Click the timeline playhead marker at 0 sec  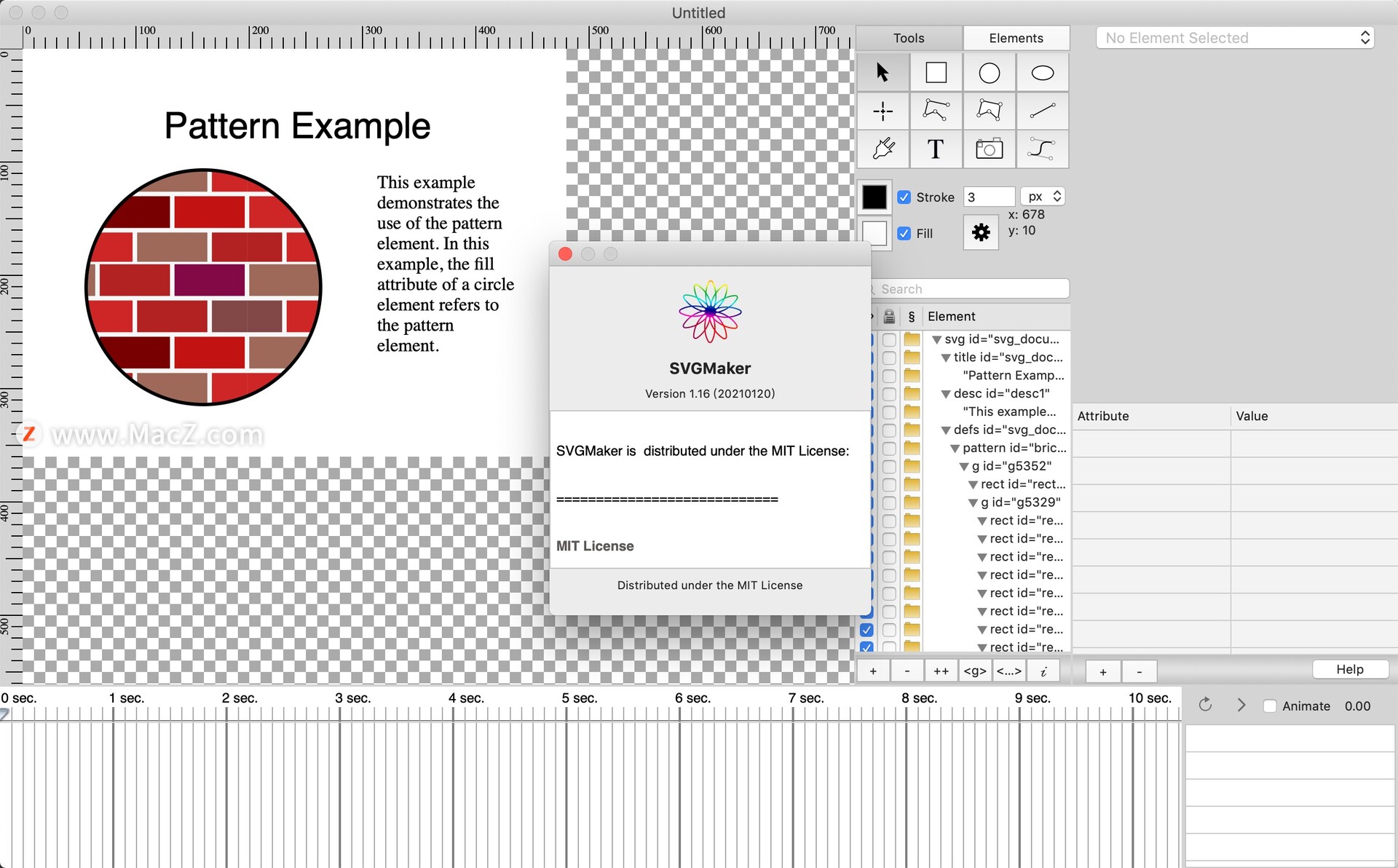(4, 715)
